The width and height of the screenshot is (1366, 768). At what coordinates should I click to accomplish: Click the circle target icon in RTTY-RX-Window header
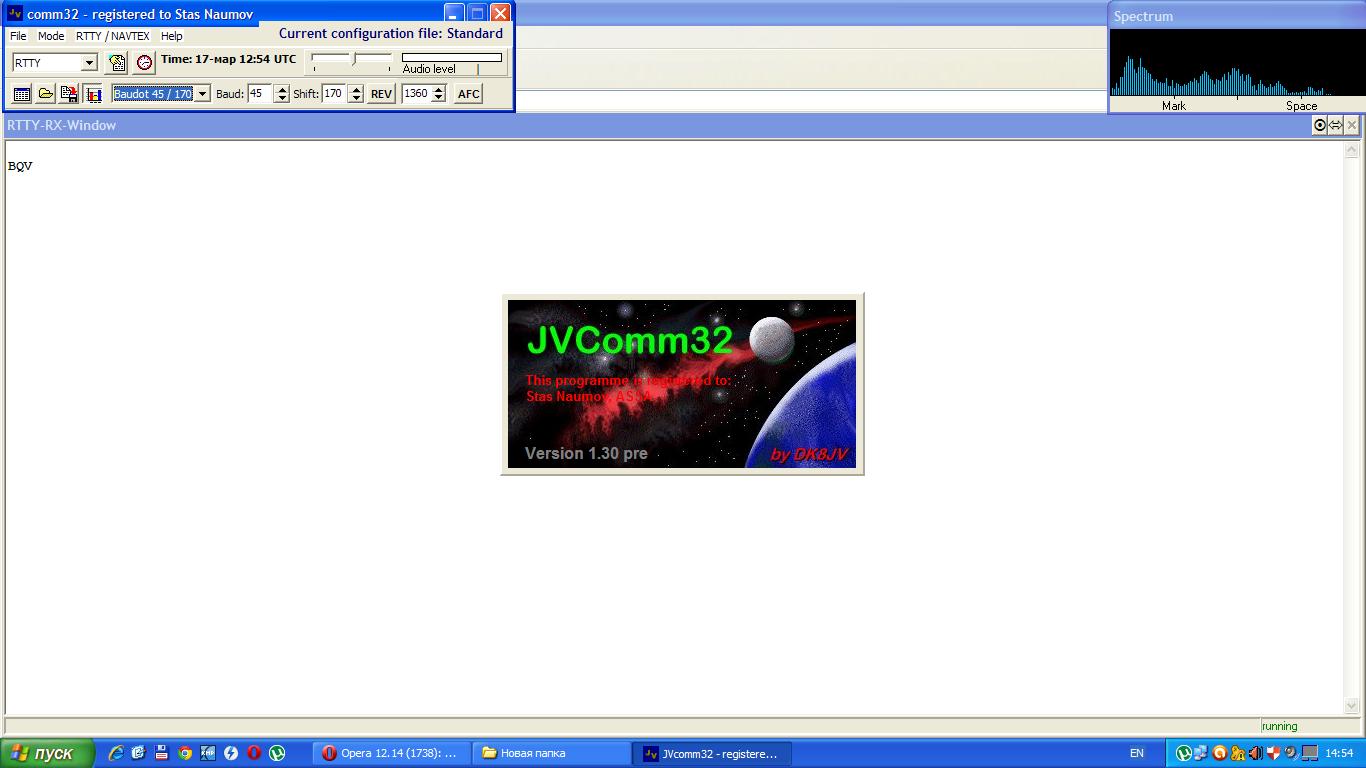[x=1320, y=125]
